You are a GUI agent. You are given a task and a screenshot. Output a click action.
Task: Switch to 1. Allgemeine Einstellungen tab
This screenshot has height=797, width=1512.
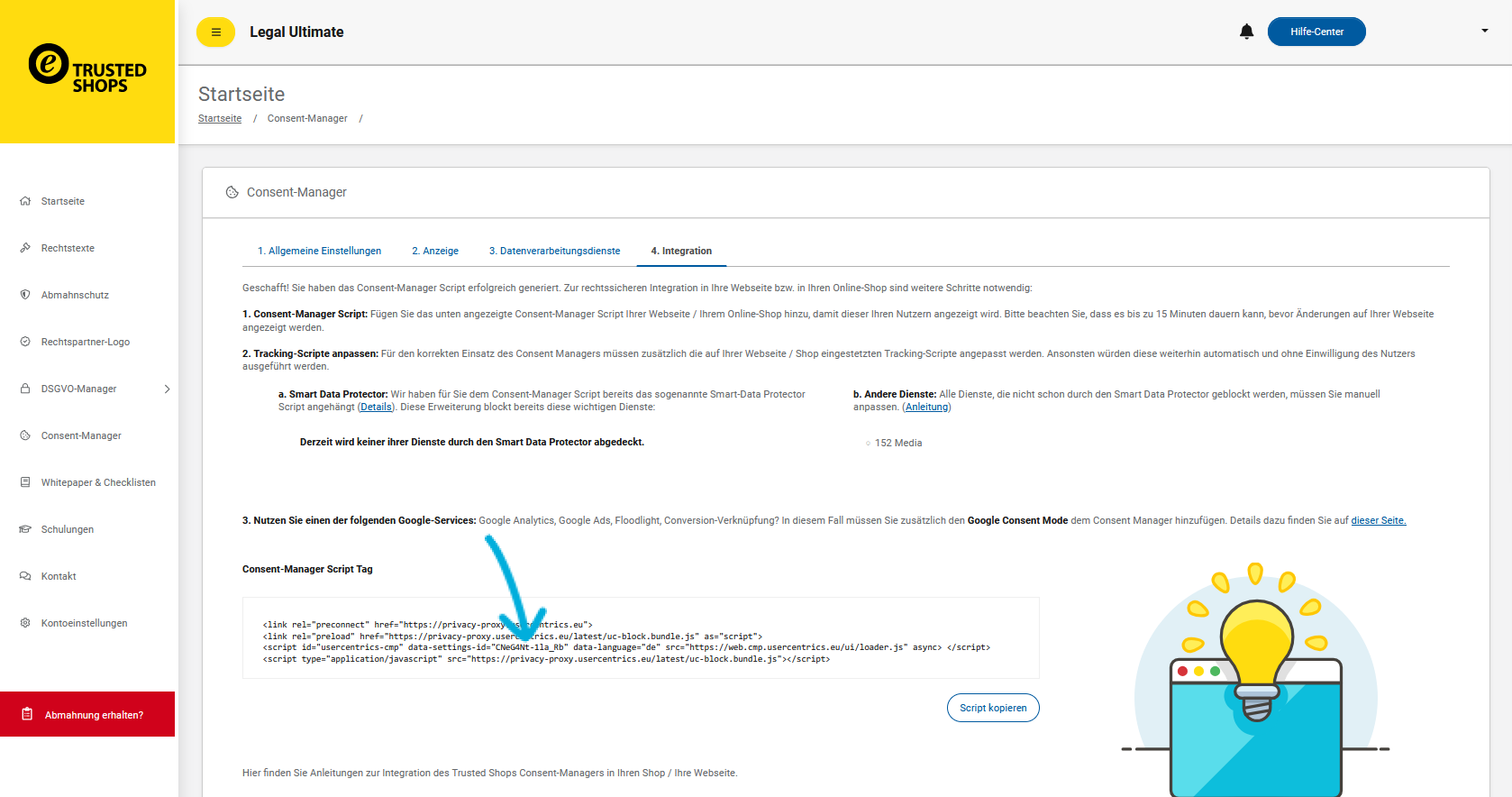[x=319, y=251]
